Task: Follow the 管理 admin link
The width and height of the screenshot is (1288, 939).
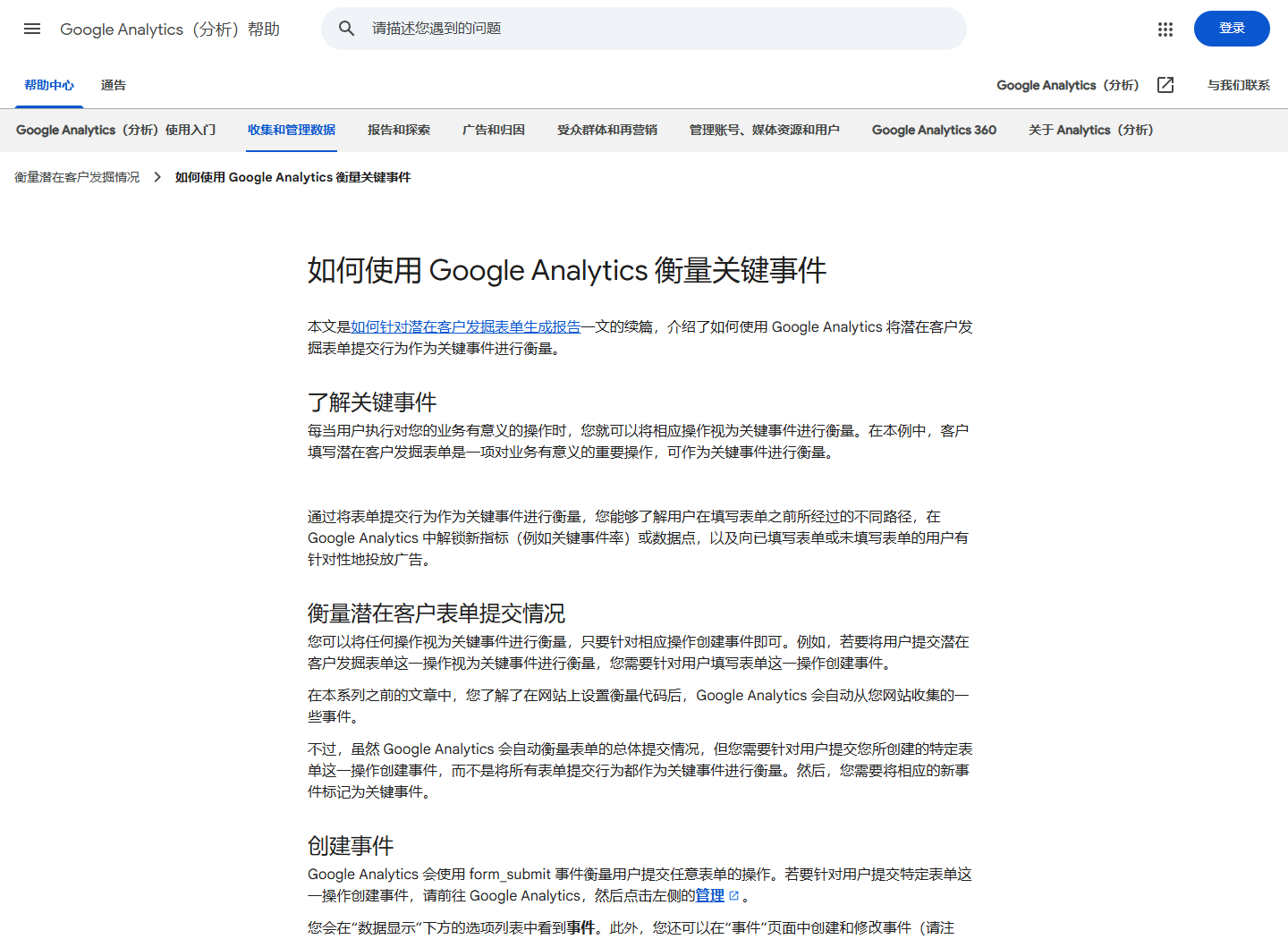Action: pyautogui.click(x=709, y=896)
